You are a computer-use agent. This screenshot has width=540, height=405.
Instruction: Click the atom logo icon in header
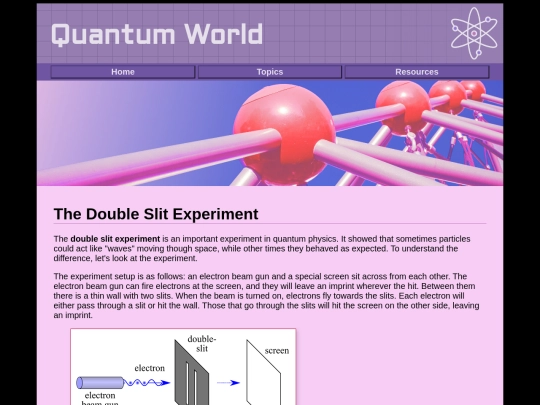pos(474,33)
